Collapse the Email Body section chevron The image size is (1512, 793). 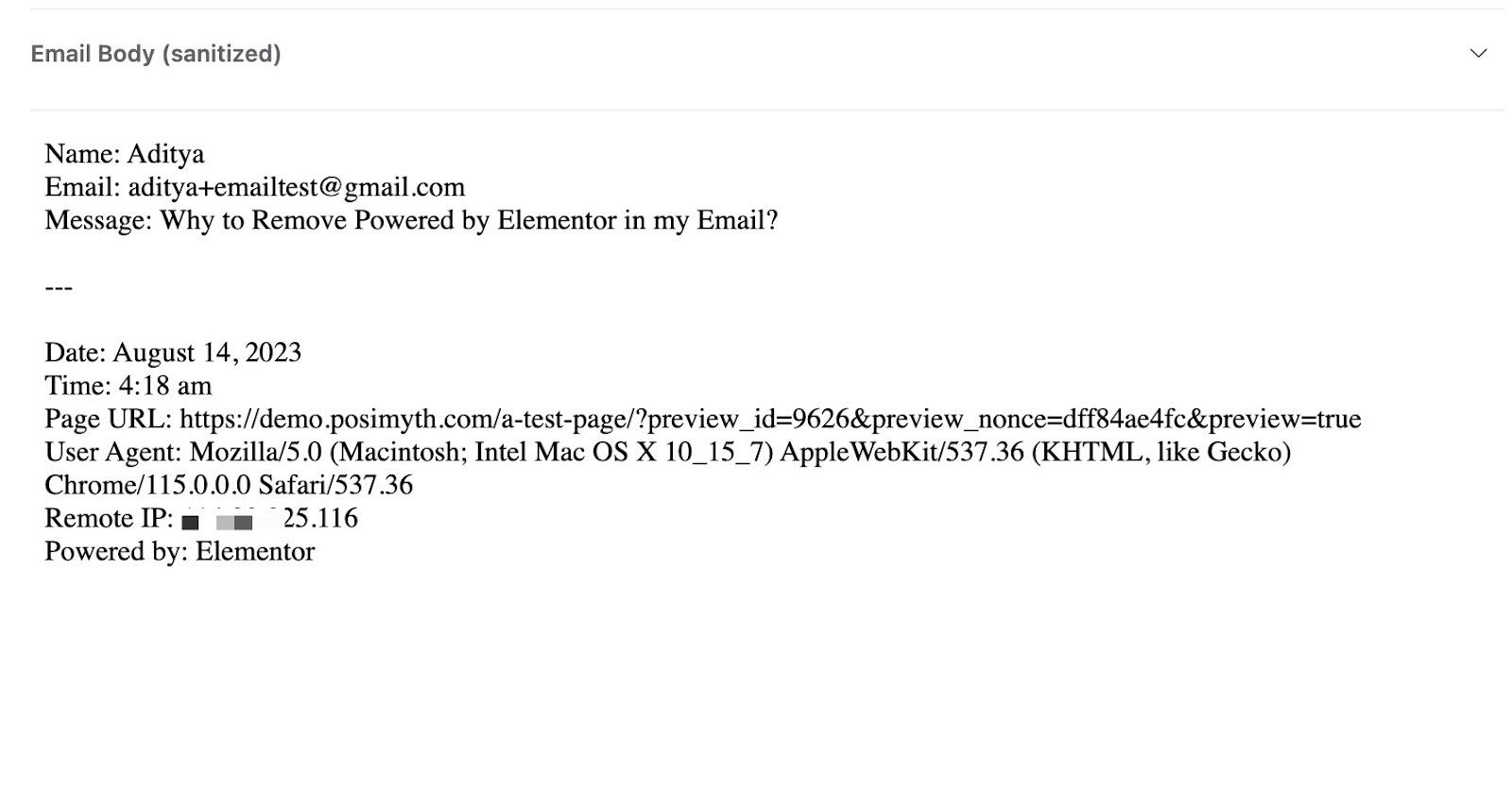coord(1478,53)
